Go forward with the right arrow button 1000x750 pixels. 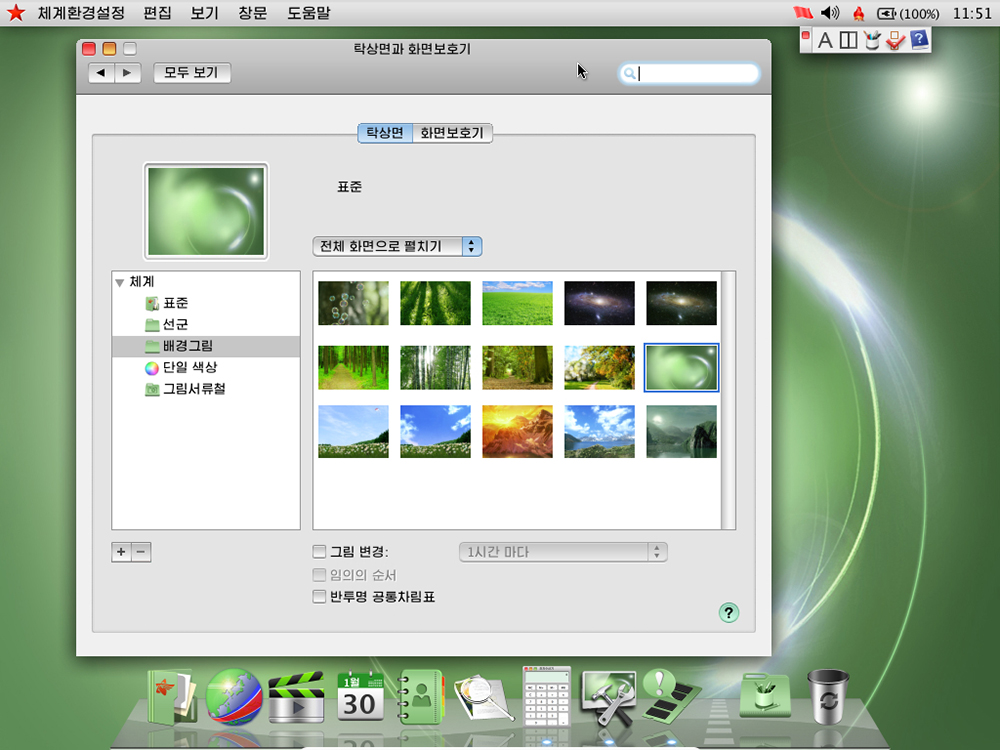pyautogui.click(x=128, y=73)
